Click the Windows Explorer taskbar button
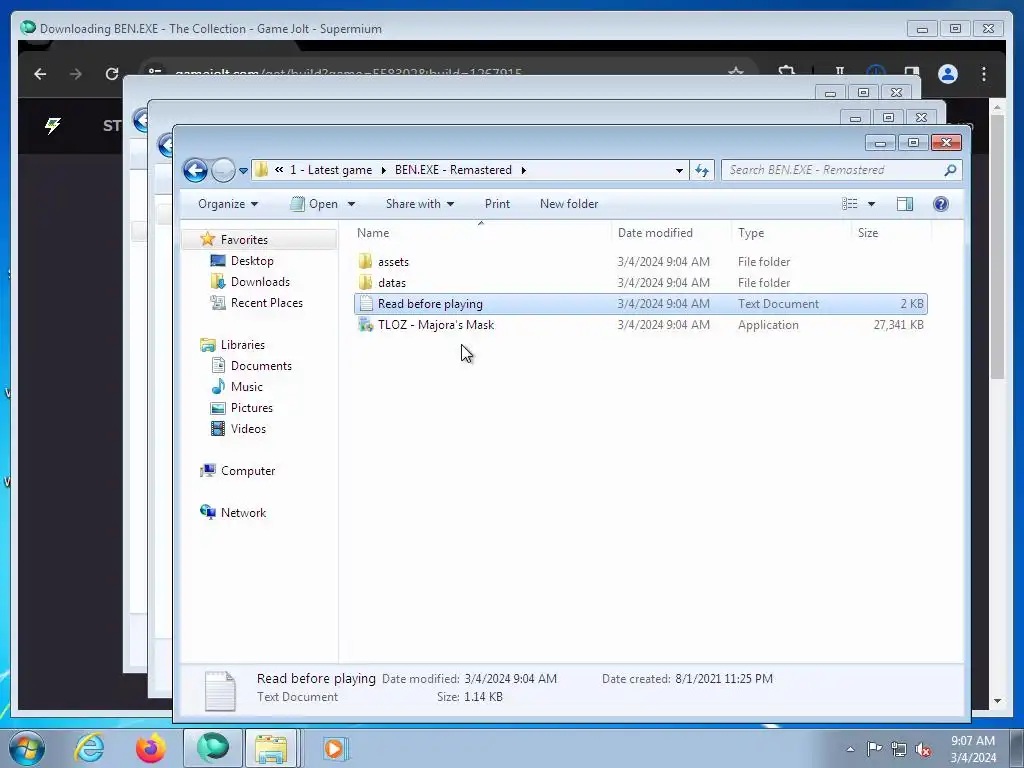This screenshot has height=768, width=1024. pyautogui.click(x=272, y=748)
